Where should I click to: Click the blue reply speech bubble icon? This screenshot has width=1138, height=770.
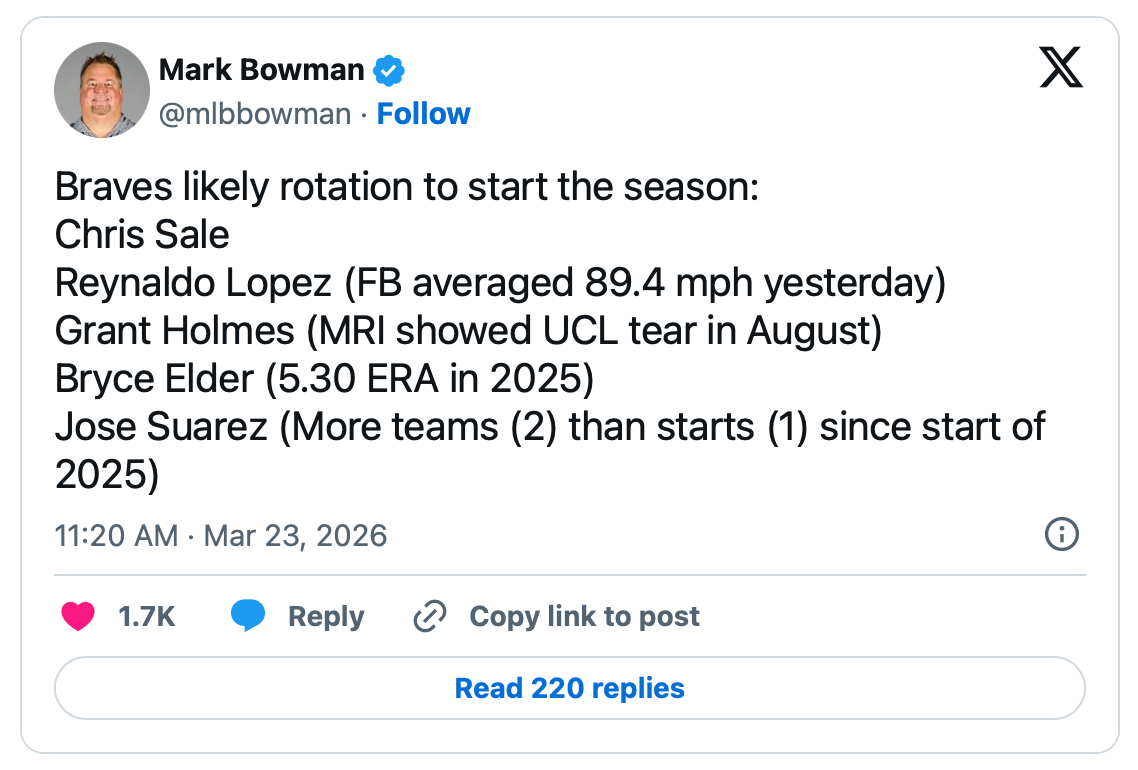point(248,616)
